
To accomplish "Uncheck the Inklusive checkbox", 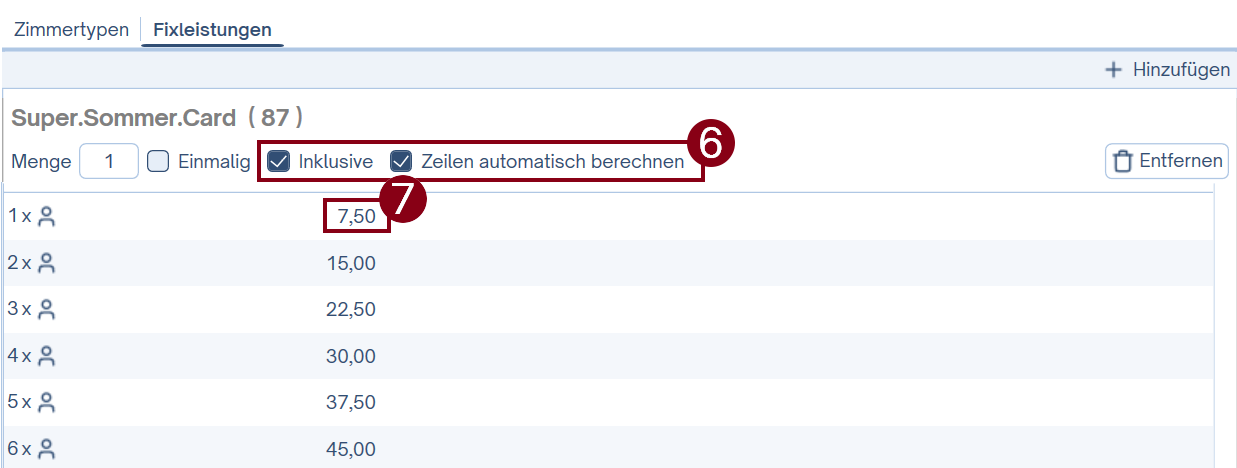I will (x=279, y=161).
